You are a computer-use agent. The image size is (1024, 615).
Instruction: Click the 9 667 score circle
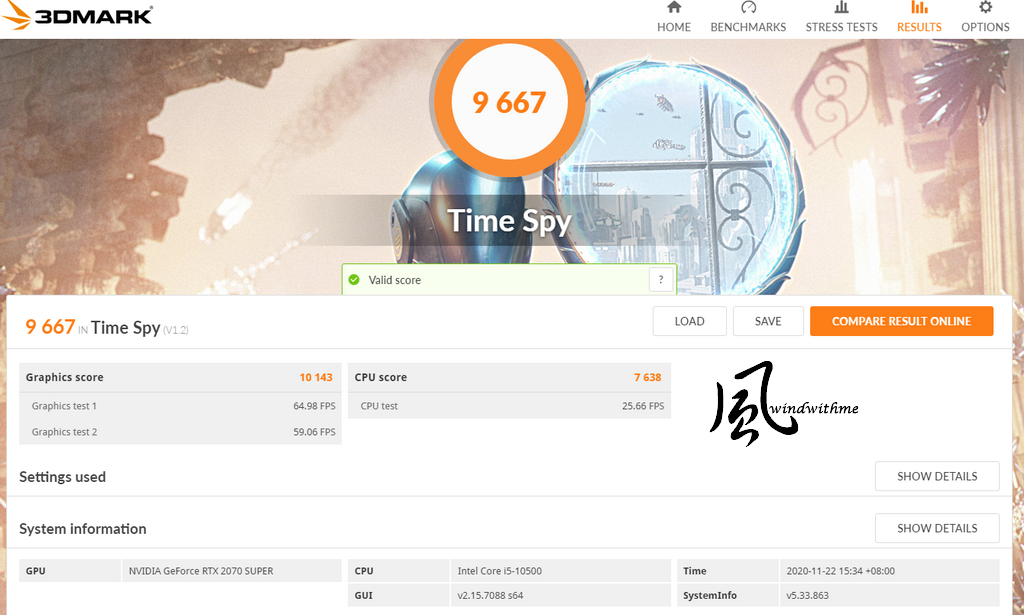(509, 102)
